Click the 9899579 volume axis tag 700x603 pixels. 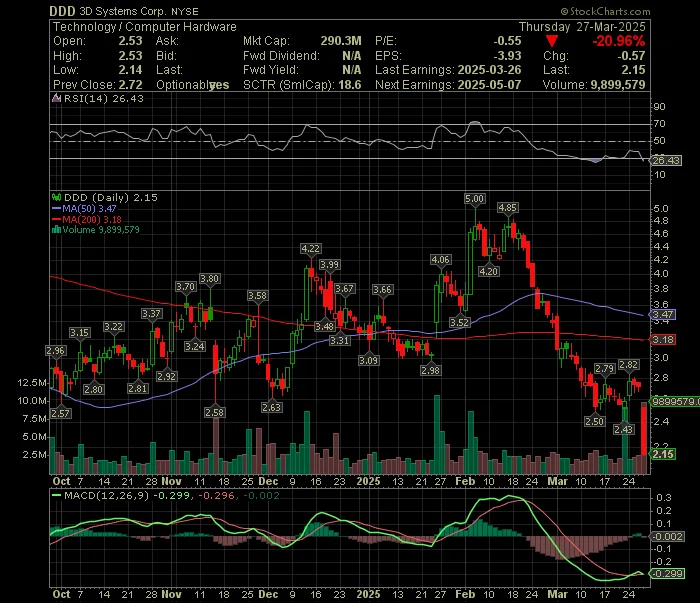click(675, 402)
